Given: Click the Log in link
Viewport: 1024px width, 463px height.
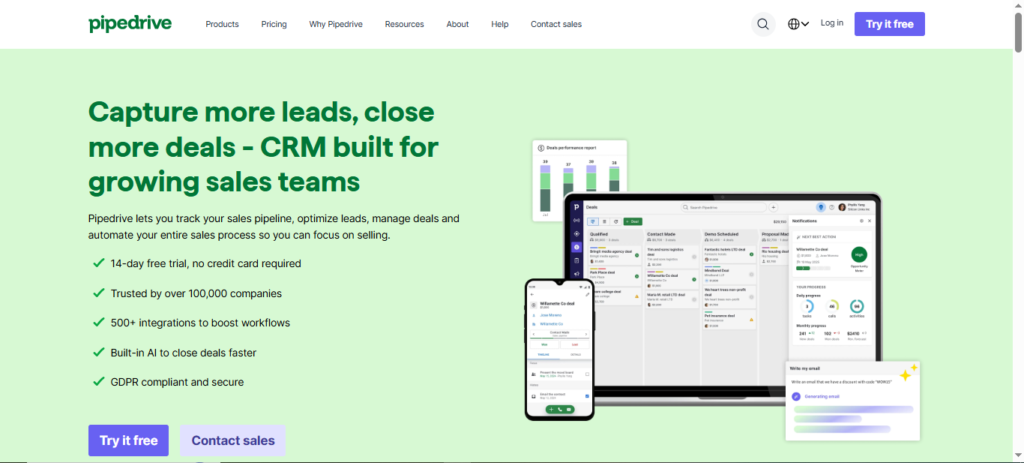Looking at the screenshot, I should 831,23.
